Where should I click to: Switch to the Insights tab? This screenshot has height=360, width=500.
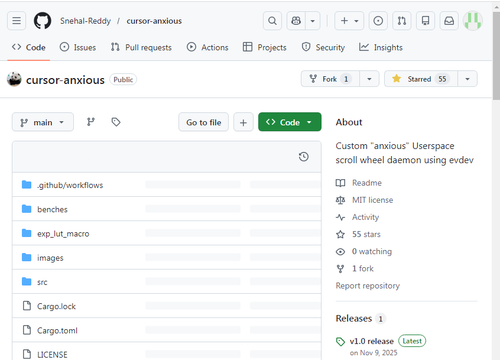[x=381, y=47]
